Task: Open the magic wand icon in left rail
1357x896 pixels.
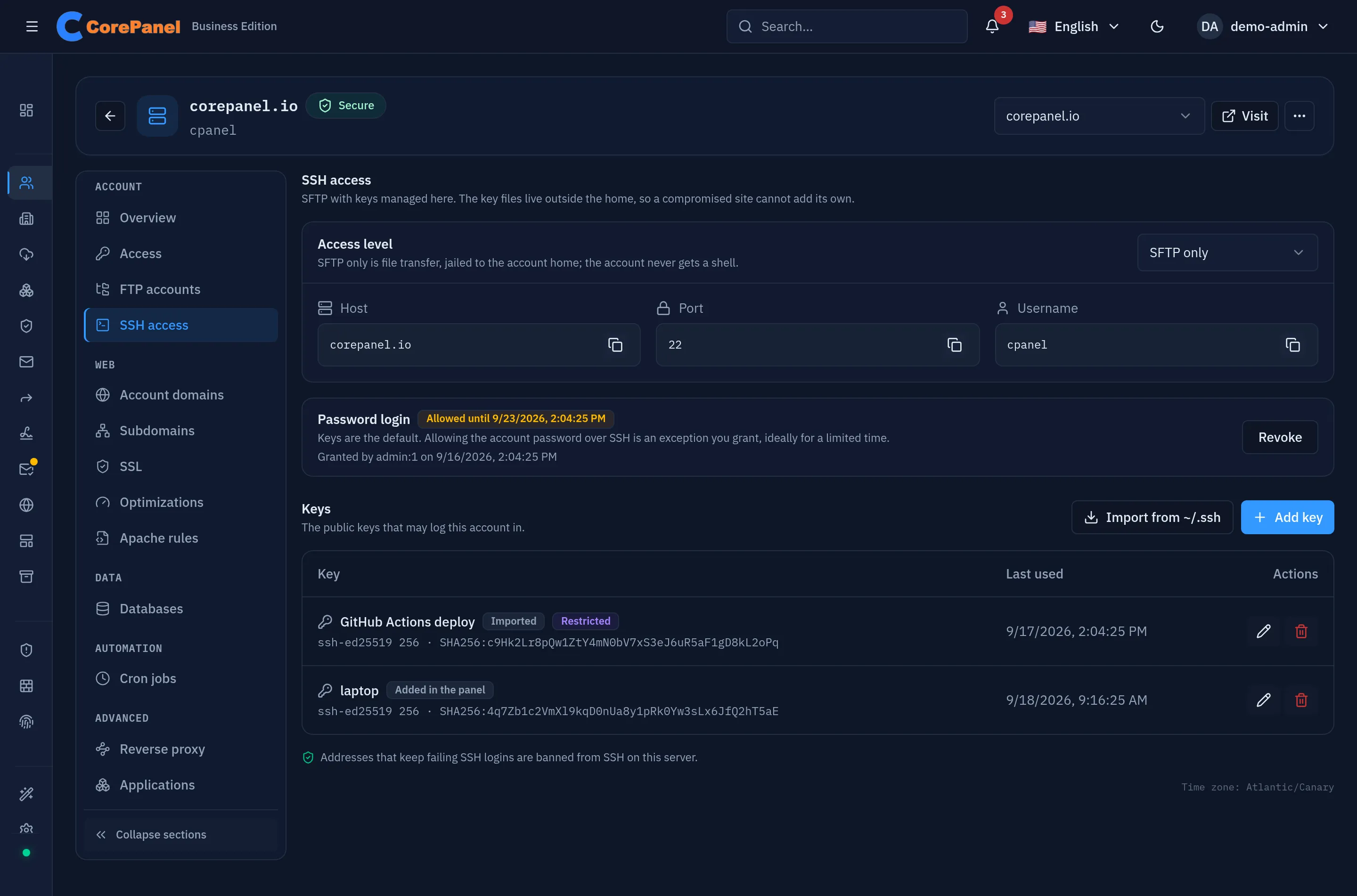Action: [x=26, y=794]
